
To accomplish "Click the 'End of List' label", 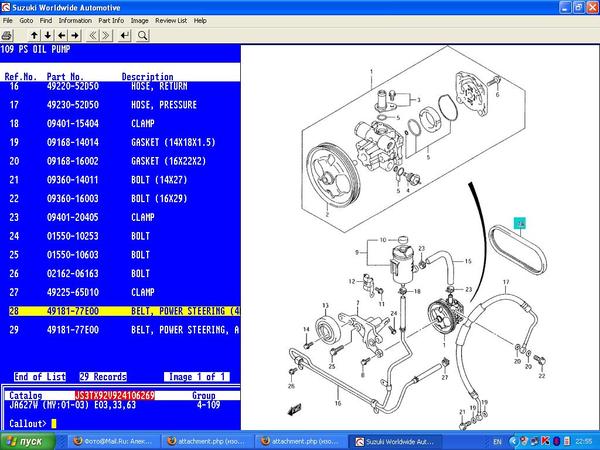I will point(40,377).
